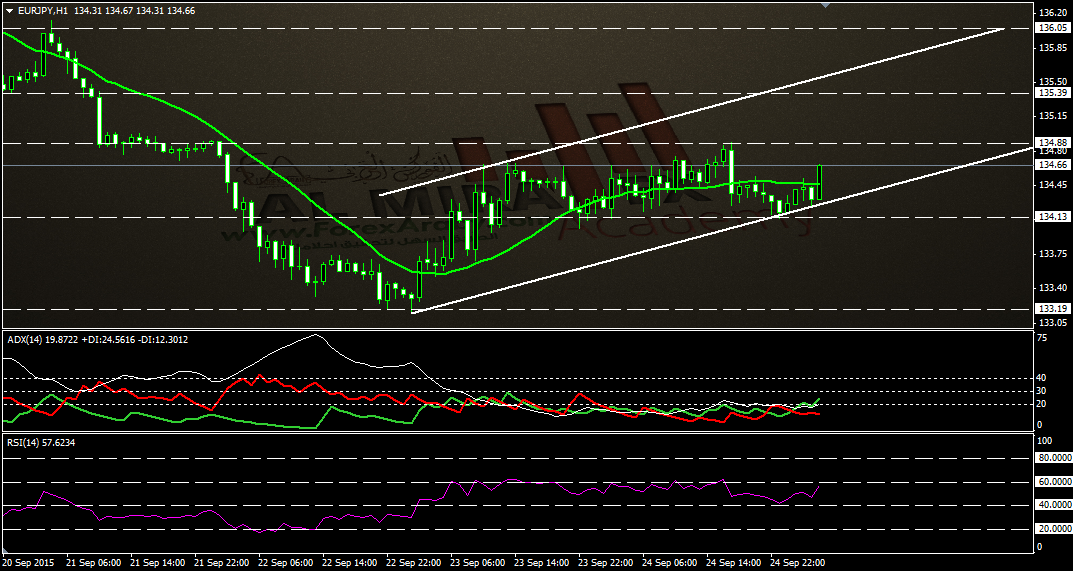Click the 20 Sep 2015 date label
The height and width of the screenshot is (571, 1073).
[x=28, y=563]
